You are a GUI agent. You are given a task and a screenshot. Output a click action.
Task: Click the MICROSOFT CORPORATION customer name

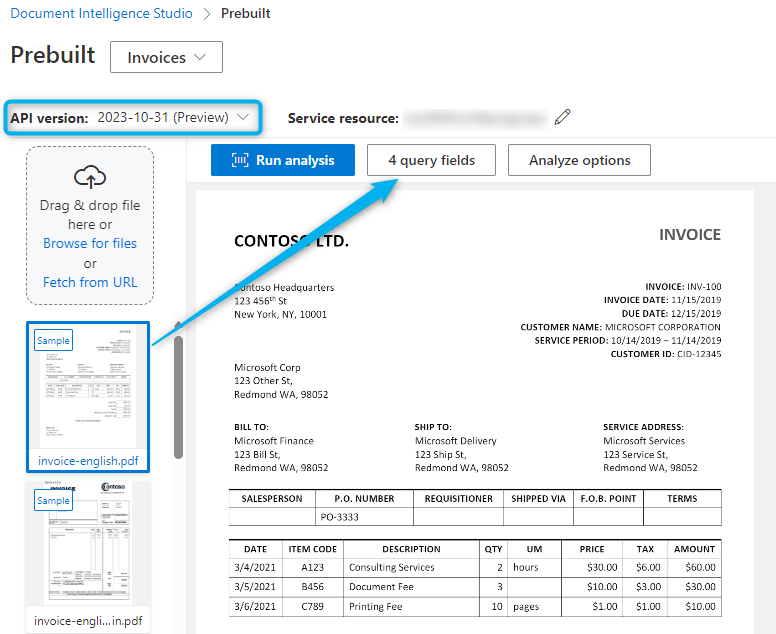point(663,327)
